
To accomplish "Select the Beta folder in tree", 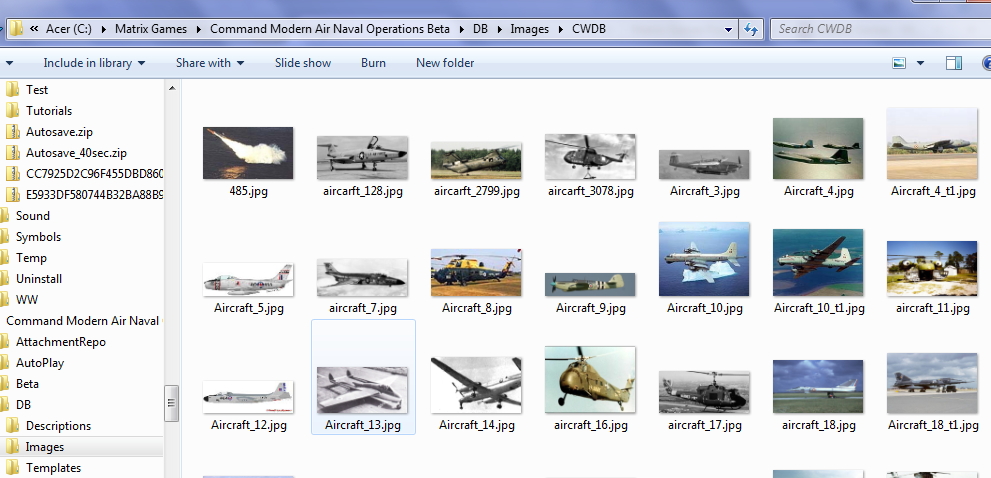I will pyautogui.click(x=27, y=384).
